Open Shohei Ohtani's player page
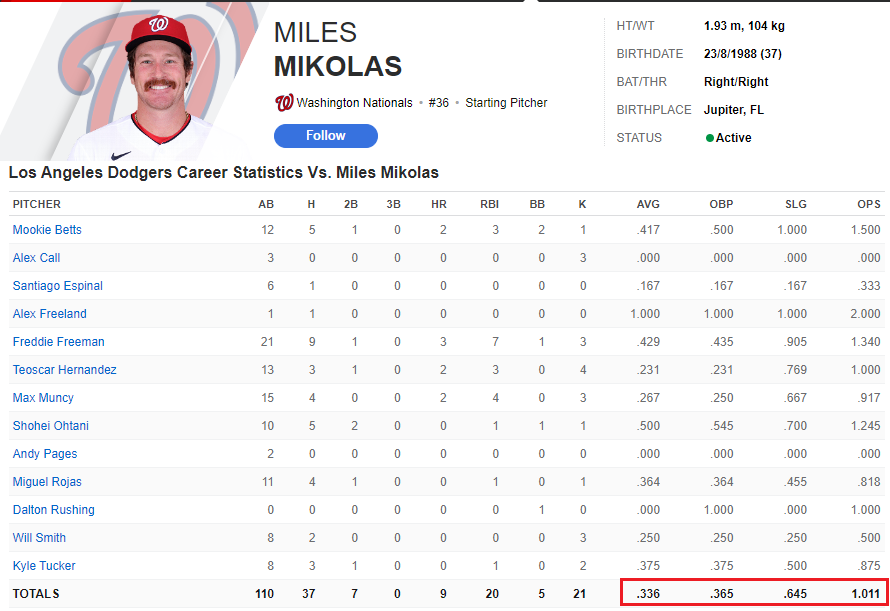 click(x=50, y=426)
